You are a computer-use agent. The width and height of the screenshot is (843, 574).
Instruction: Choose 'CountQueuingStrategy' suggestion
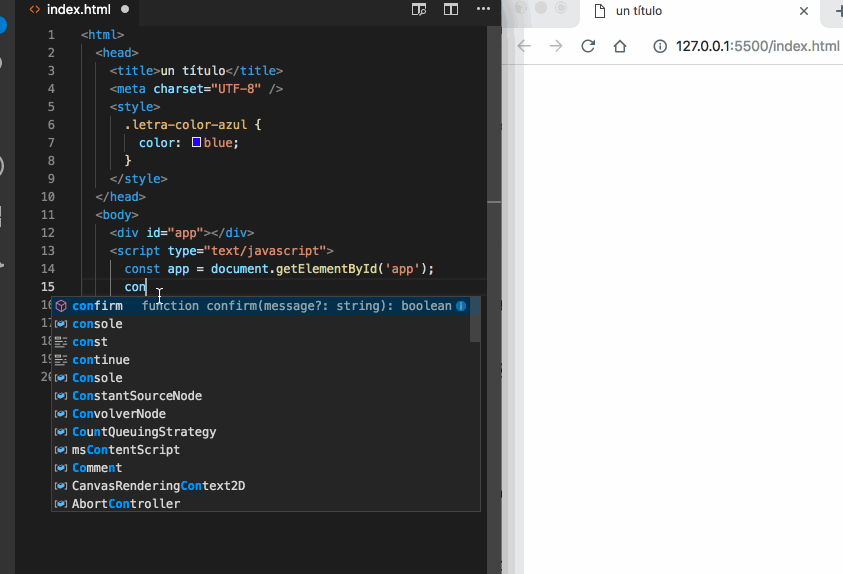click(x=260, y=432)
